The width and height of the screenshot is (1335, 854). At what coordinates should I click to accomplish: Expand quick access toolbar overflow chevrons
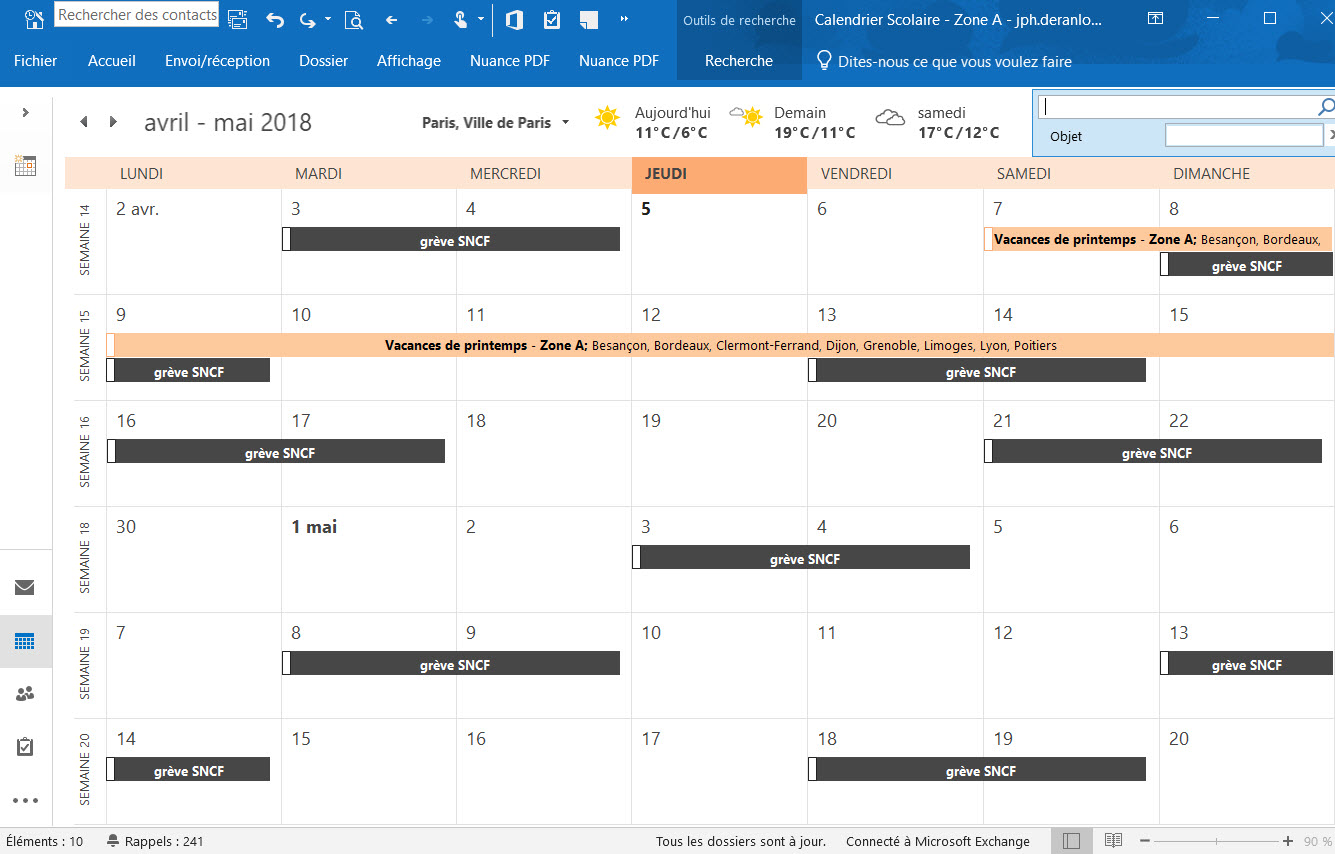[625, 19]
